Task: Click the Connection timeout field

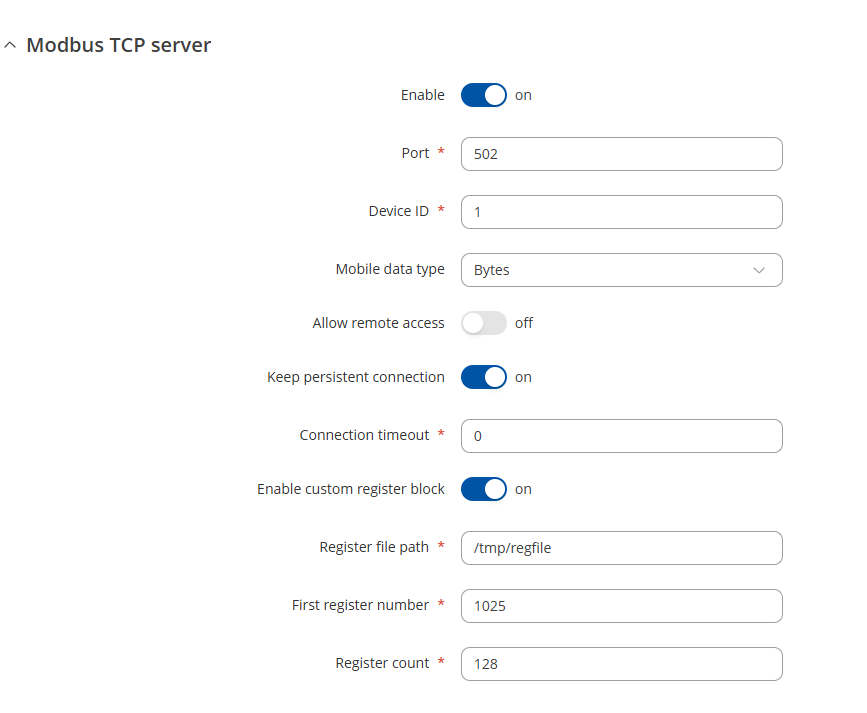Action: click(x=621, y=436)
